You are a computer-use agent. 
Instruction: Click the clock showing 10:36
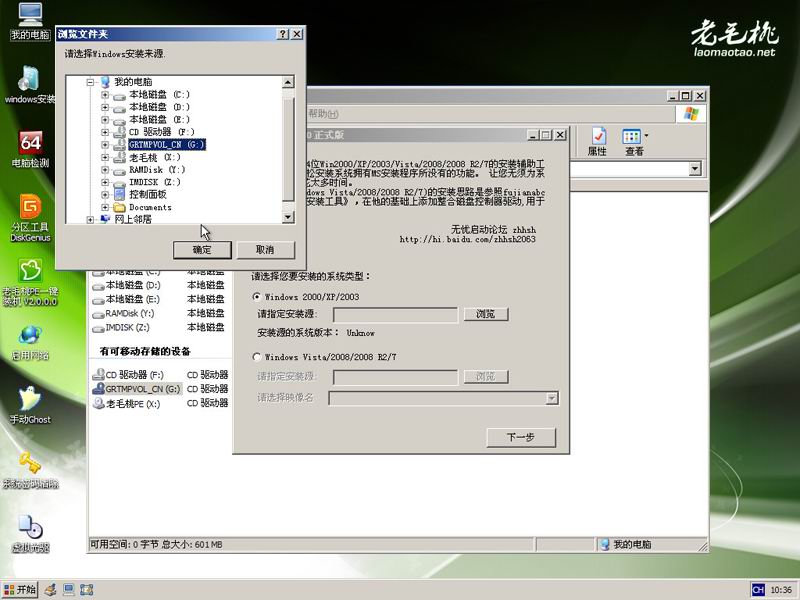(781, 590)
